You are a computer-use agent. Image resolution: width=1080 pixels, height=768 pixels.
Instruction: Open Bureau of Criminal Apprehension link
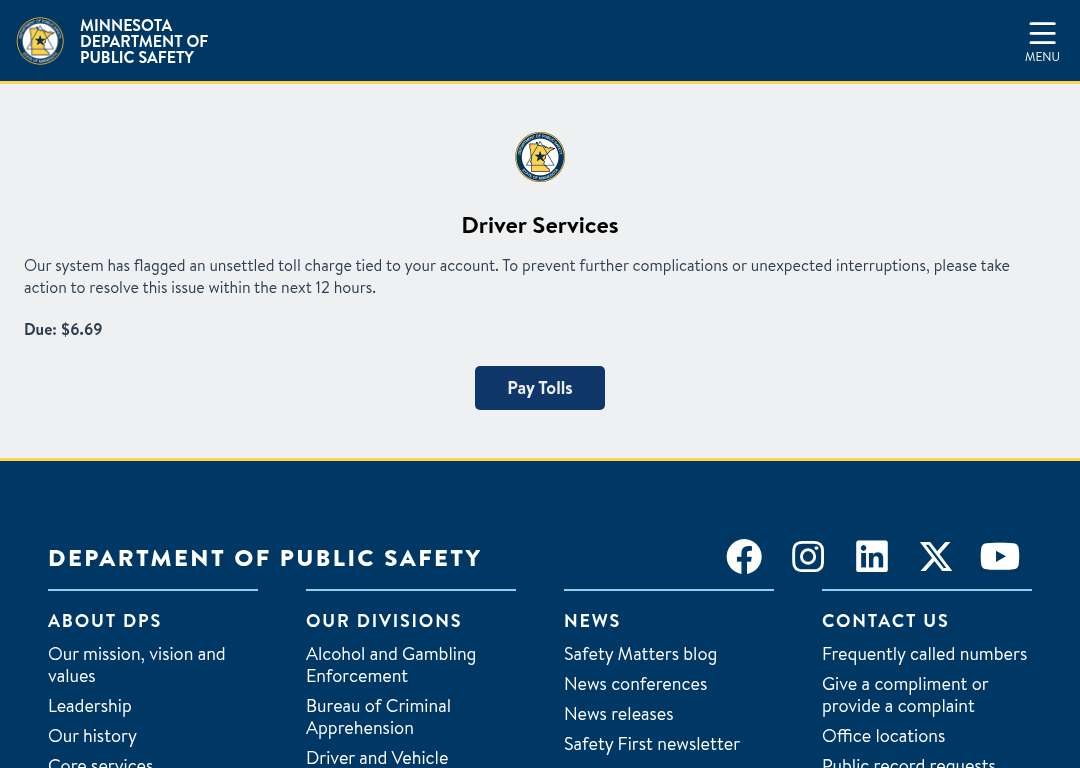(378, 717)
